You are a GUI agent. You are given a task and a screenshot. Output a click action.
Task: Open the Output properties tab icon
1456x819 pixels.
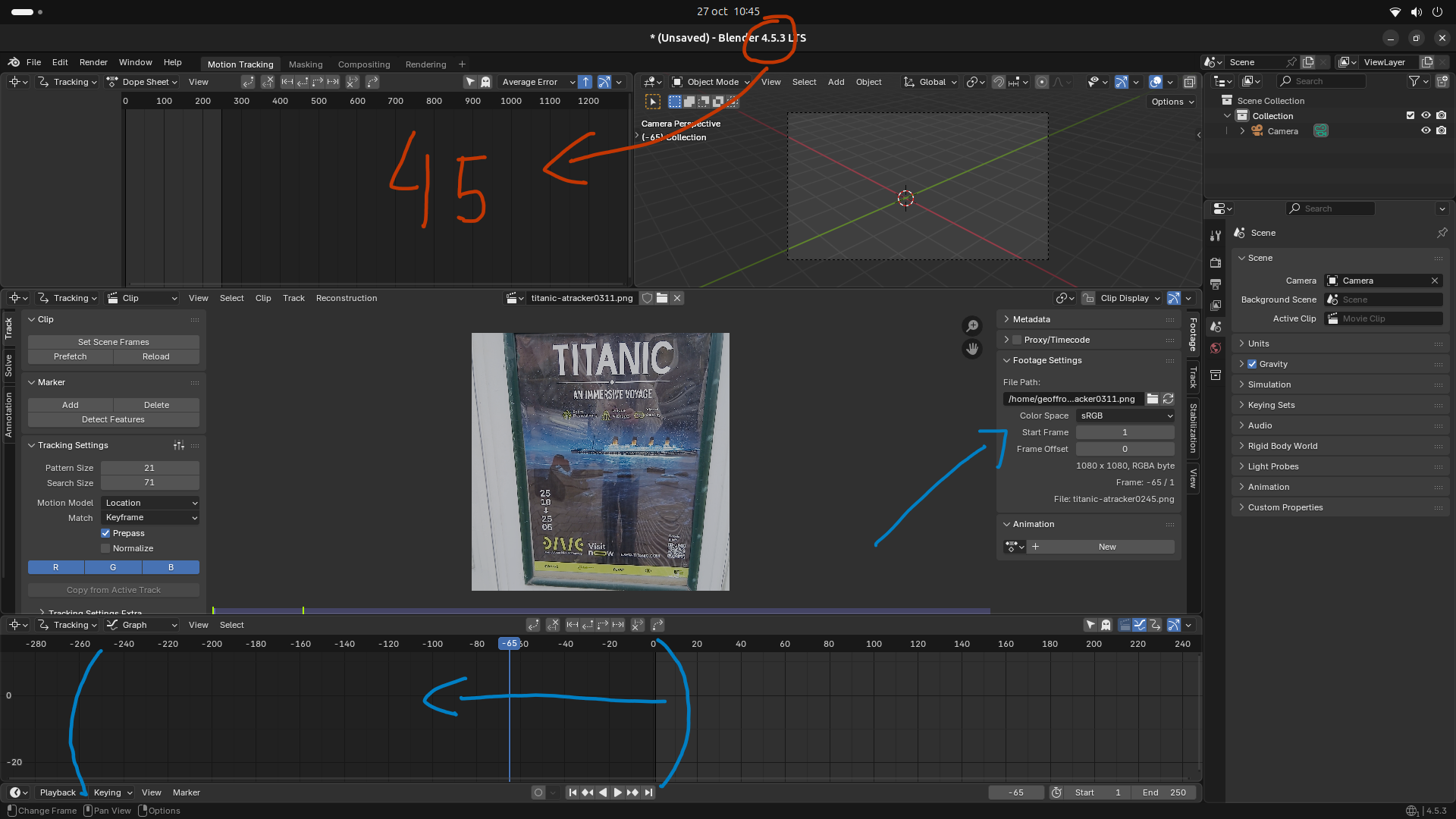click(1216, 284)
